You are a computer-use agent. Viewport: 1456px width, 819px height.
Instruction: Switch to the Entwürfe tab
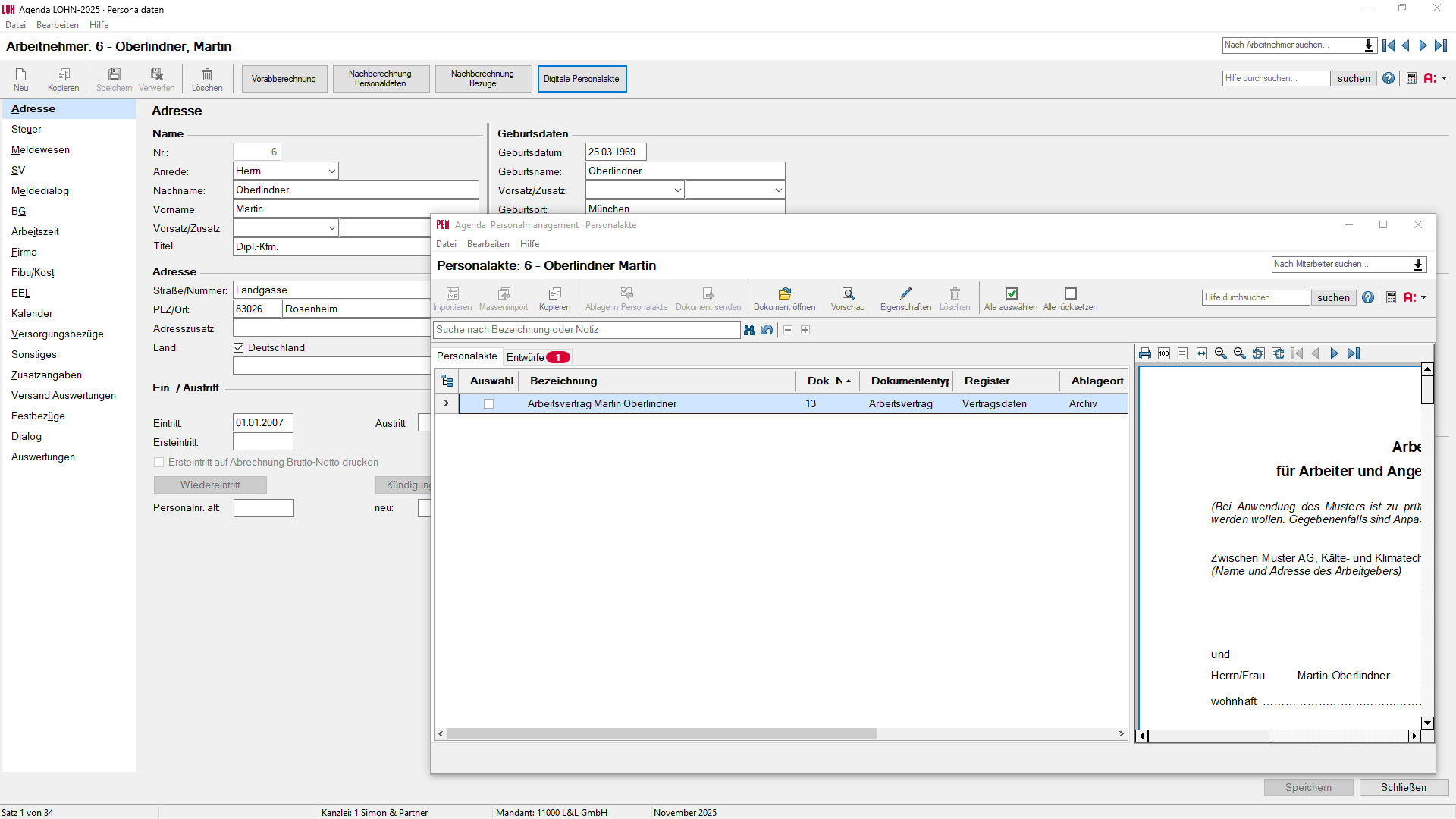(526, 357)
